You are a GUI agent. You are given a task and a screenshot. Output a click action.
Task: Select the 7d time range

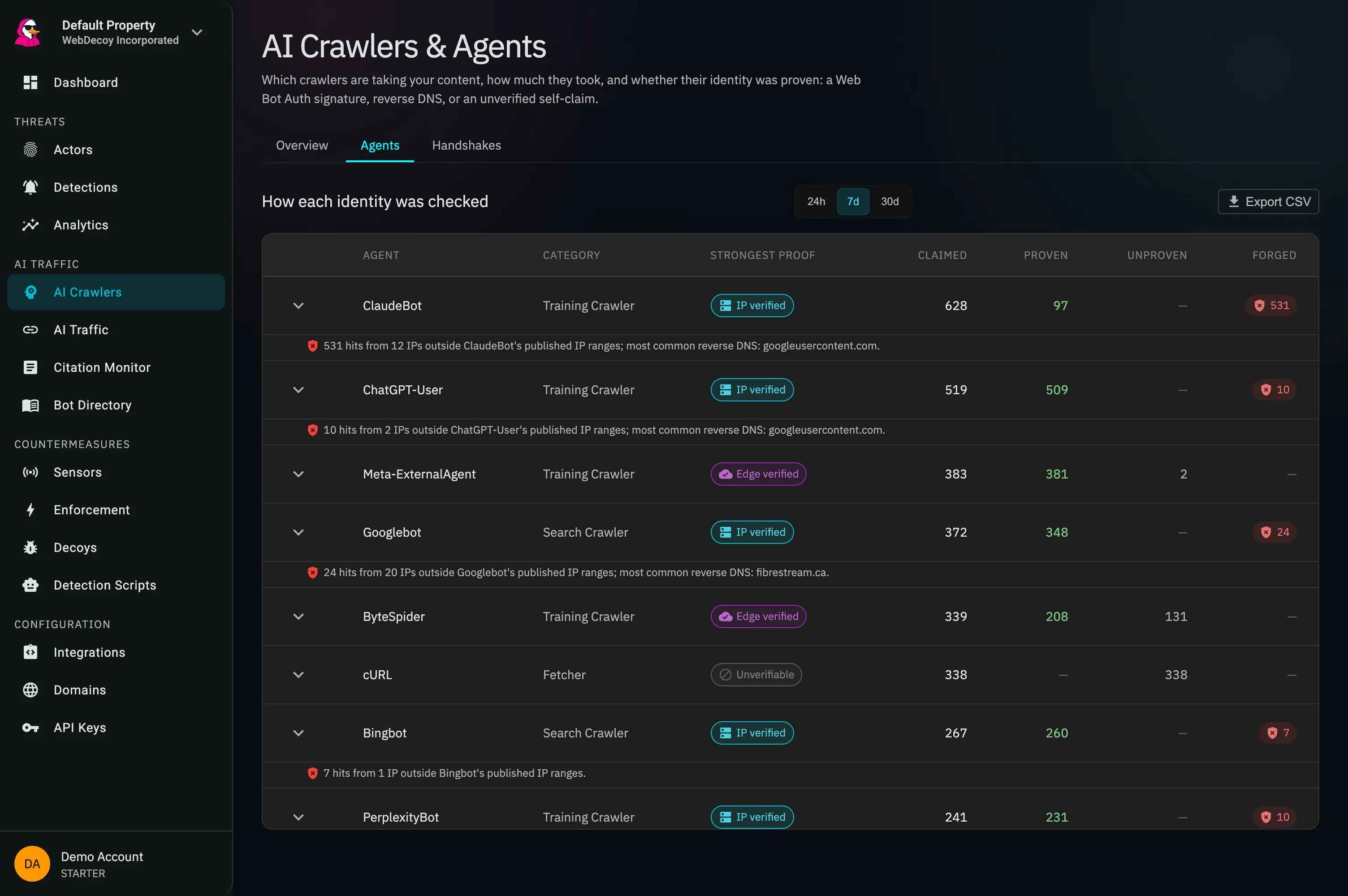[852, 202]
